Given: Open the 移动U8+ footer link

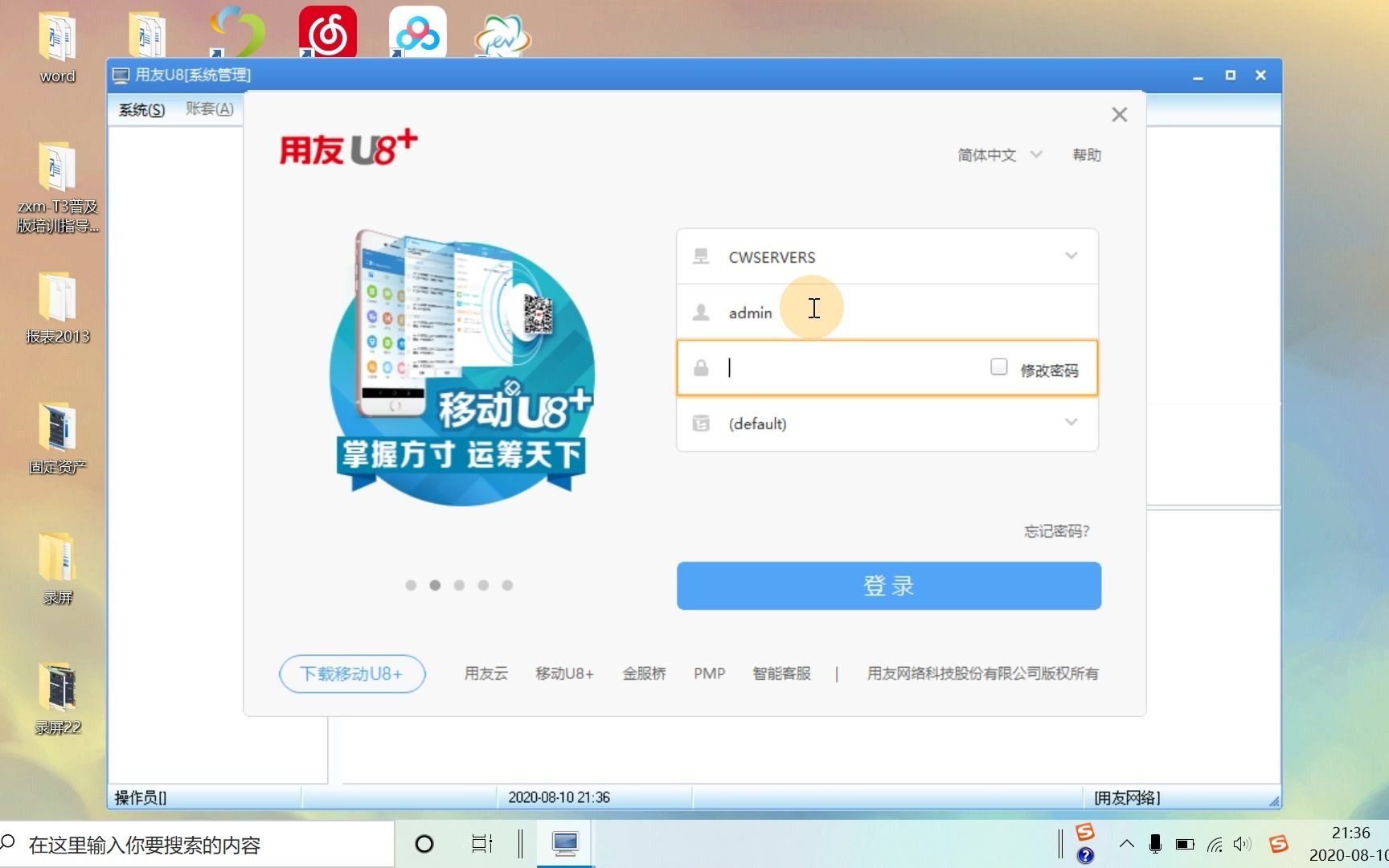Looking at the screenshot, I should 564,674.
